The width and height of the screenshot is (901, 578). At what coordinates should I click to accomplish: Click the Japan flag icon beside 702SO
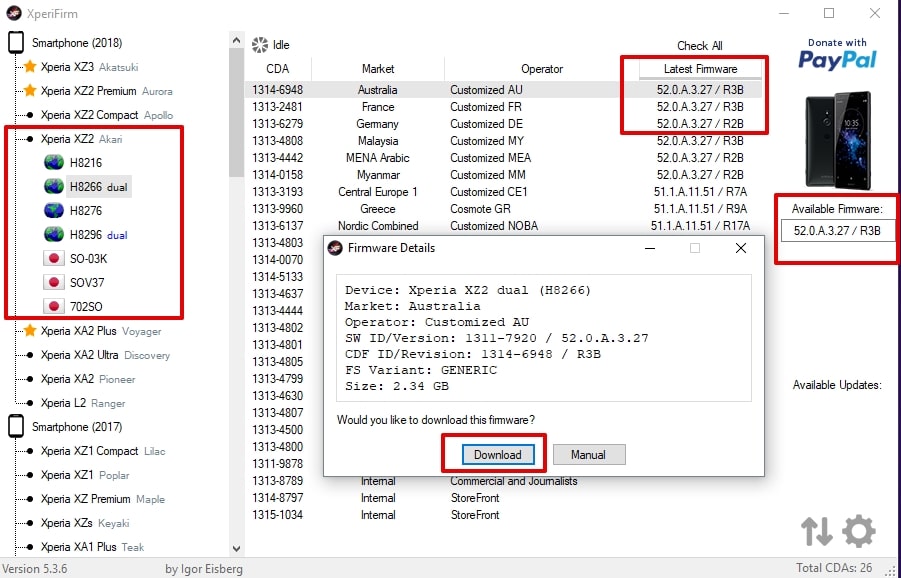click(54, 307)
